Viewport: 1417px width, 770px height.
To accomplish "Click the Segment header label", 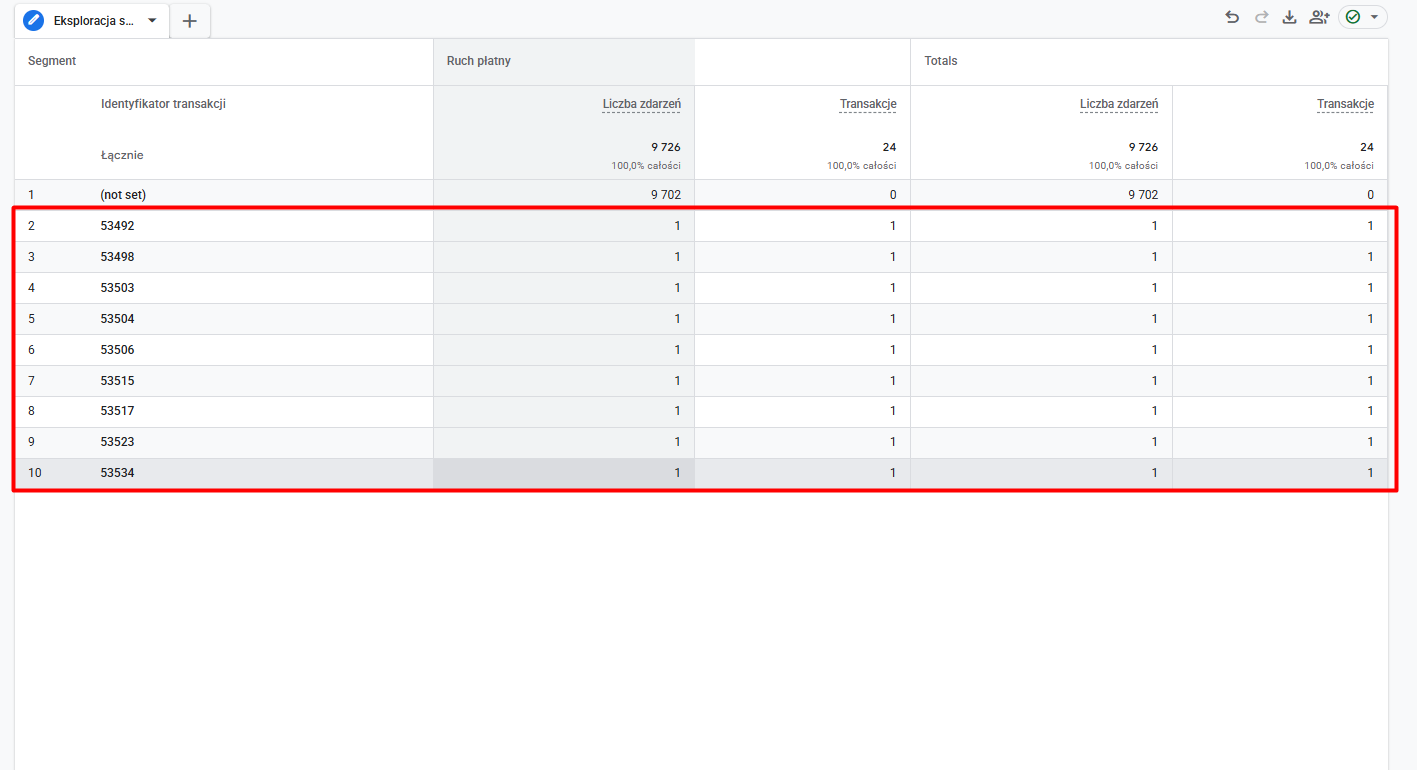I will pos(52,61).
